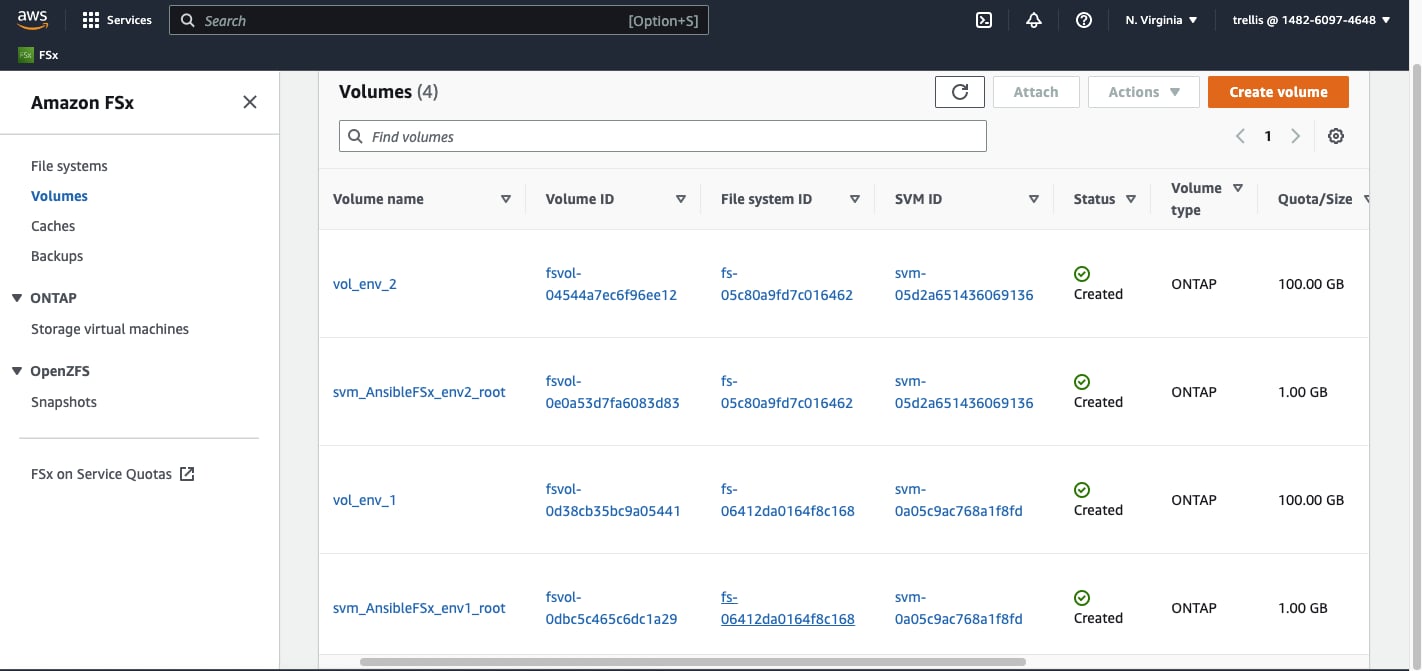Sort by Volume name column arrow
Image resolution: width=1422 pixels, height=671 pixels.
(x=505, y=199)
